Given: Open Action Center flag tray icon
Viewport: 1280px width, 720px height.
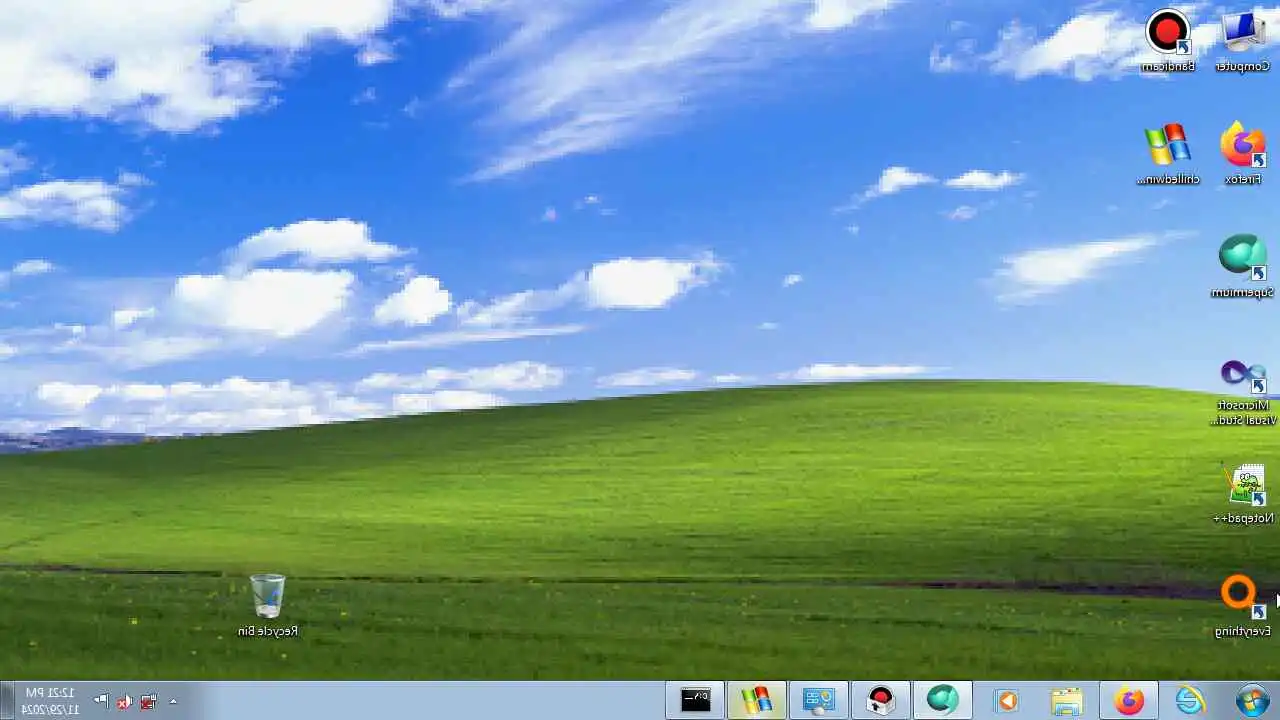Looking at the screenshot, I should pos(100,701).
